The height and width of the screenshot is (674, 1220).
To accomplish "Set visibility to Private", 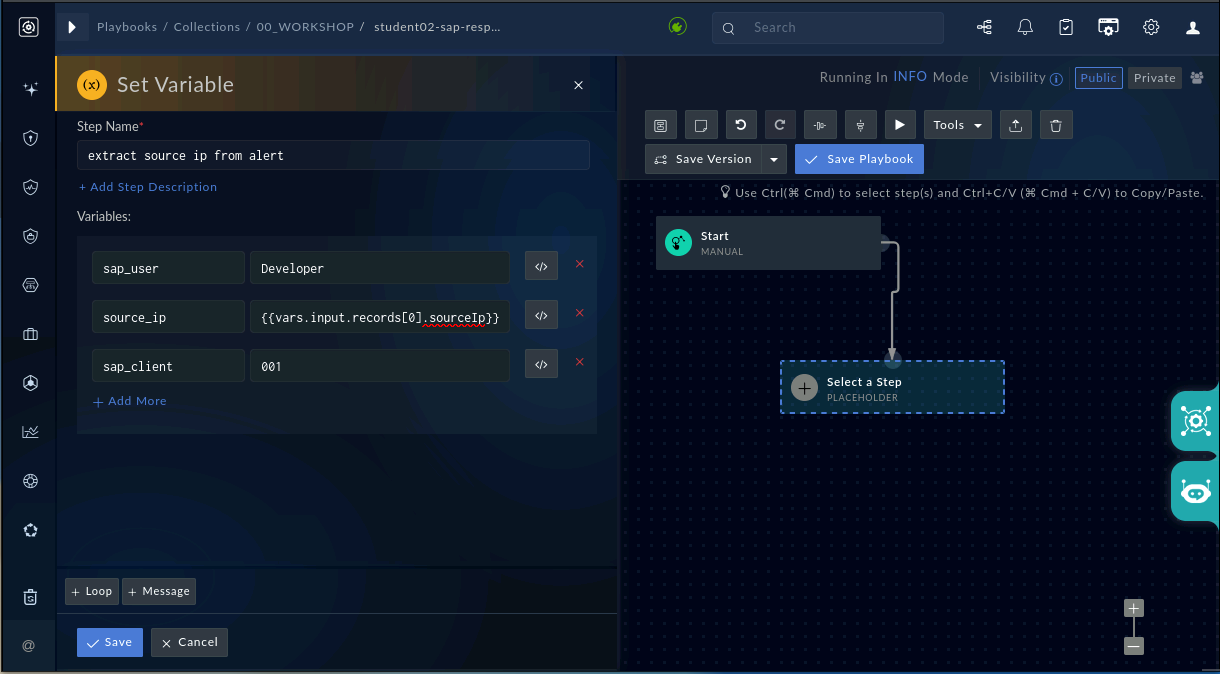I will 1155,78.
